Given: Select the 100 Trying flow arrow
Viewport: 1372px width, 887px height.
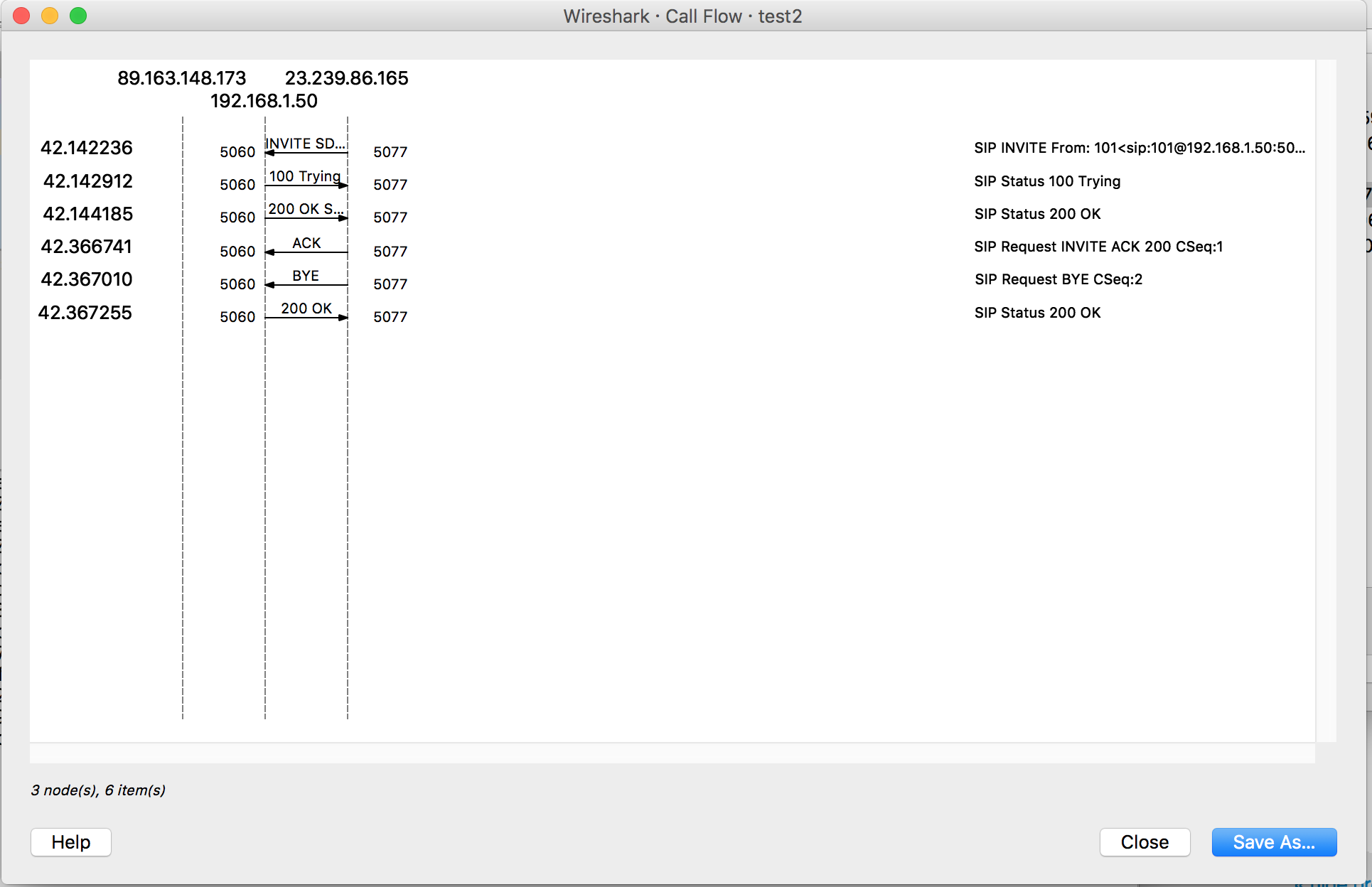Looking at the screenshot, I should tap(306, 185).
